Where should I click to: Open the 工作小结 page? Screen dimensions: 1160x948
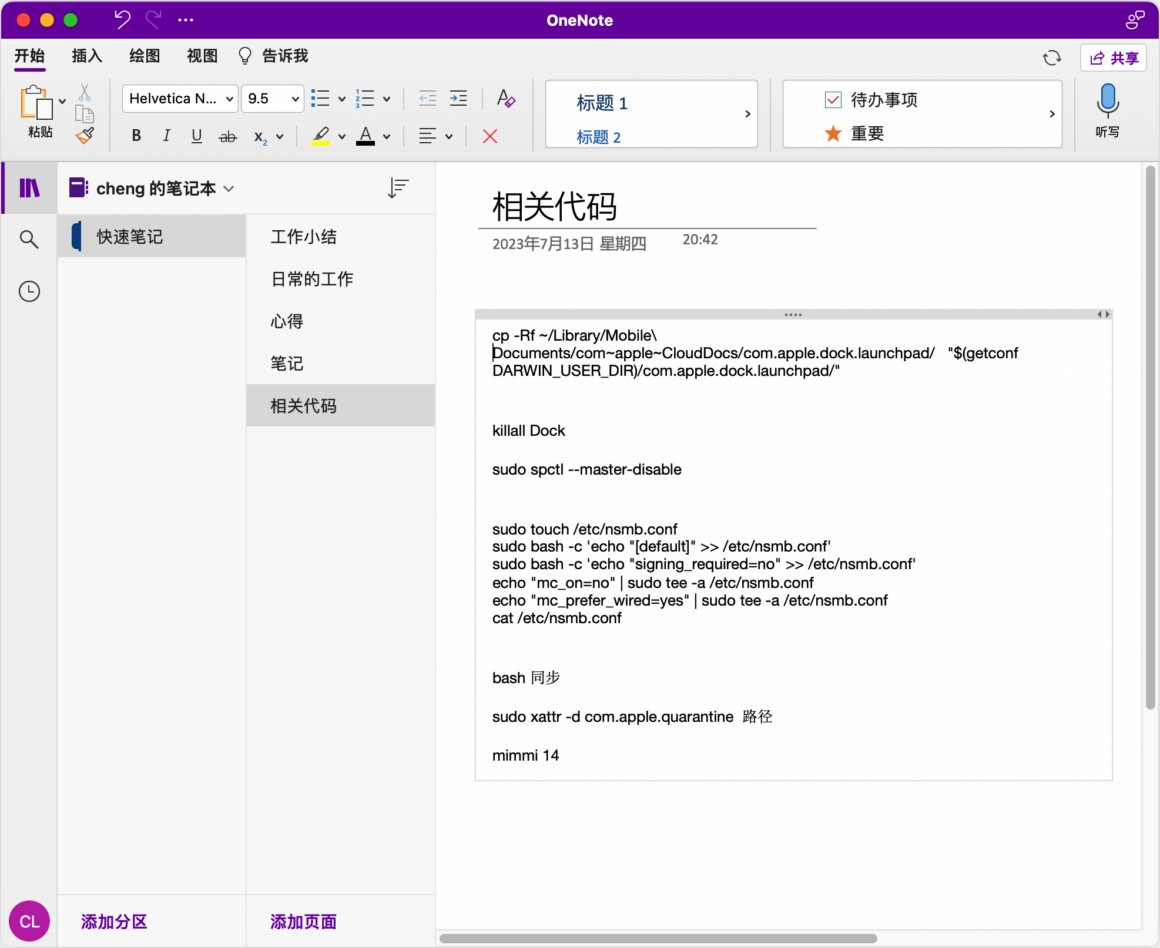(340, 237)
